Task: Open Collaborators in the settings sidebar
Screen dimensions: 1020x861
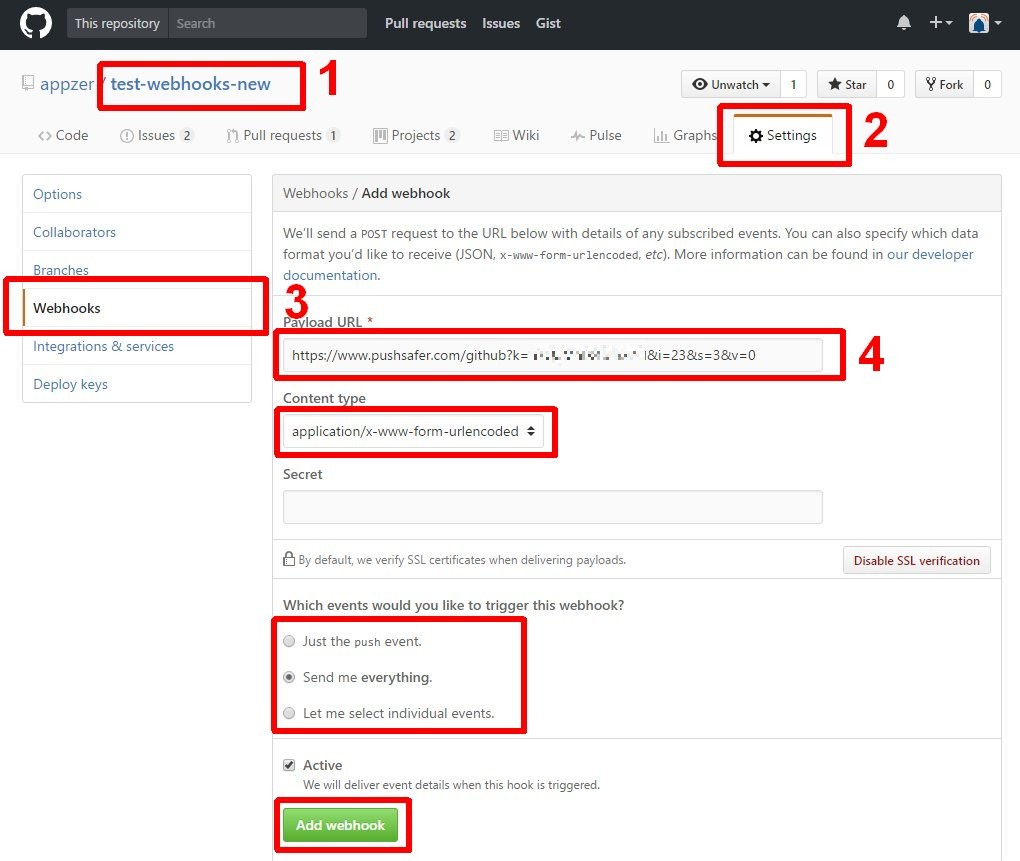Action: (137, 232)
